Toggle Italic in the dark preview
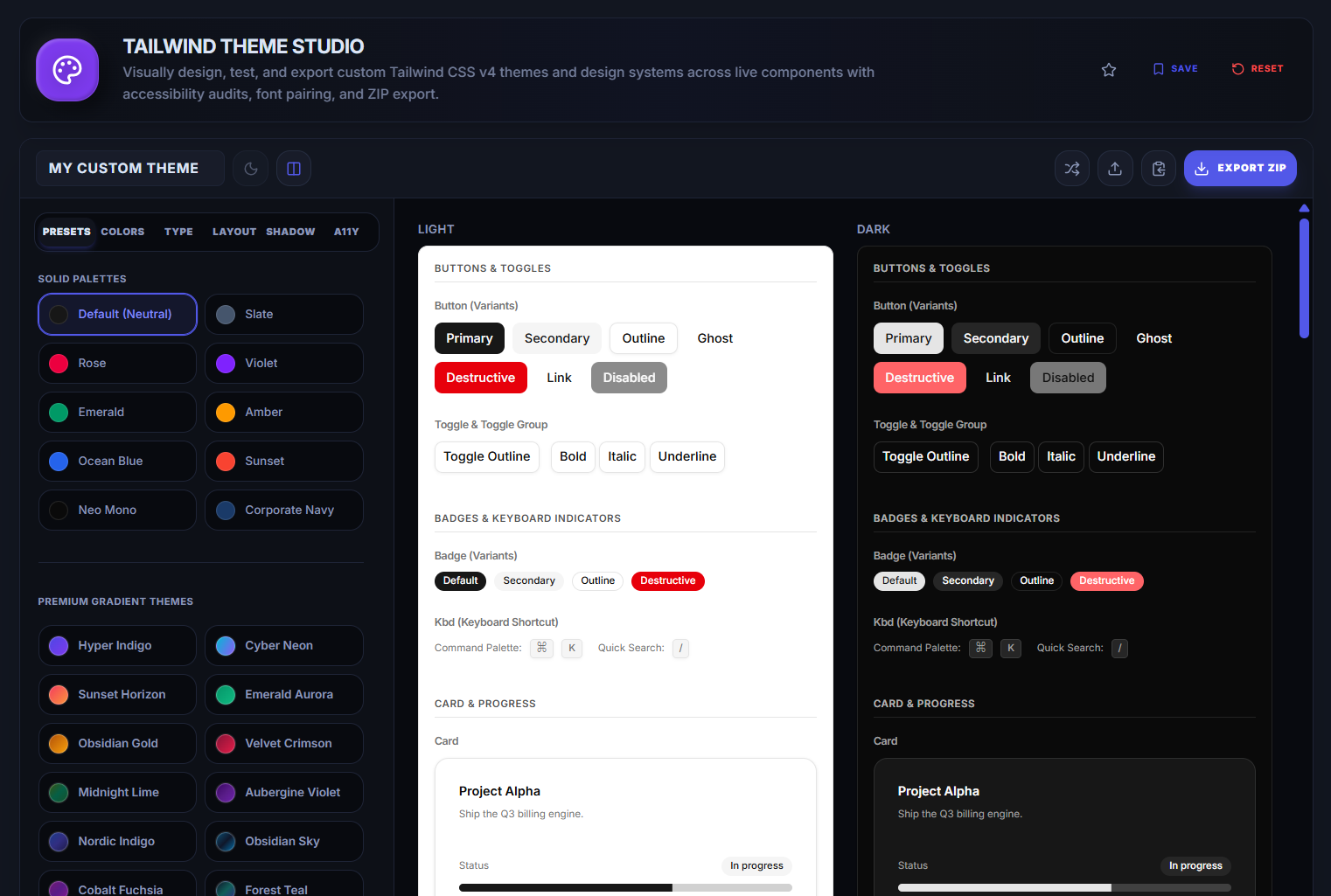This screenshot has height=896, width=1331. (x=1061, y=457)
